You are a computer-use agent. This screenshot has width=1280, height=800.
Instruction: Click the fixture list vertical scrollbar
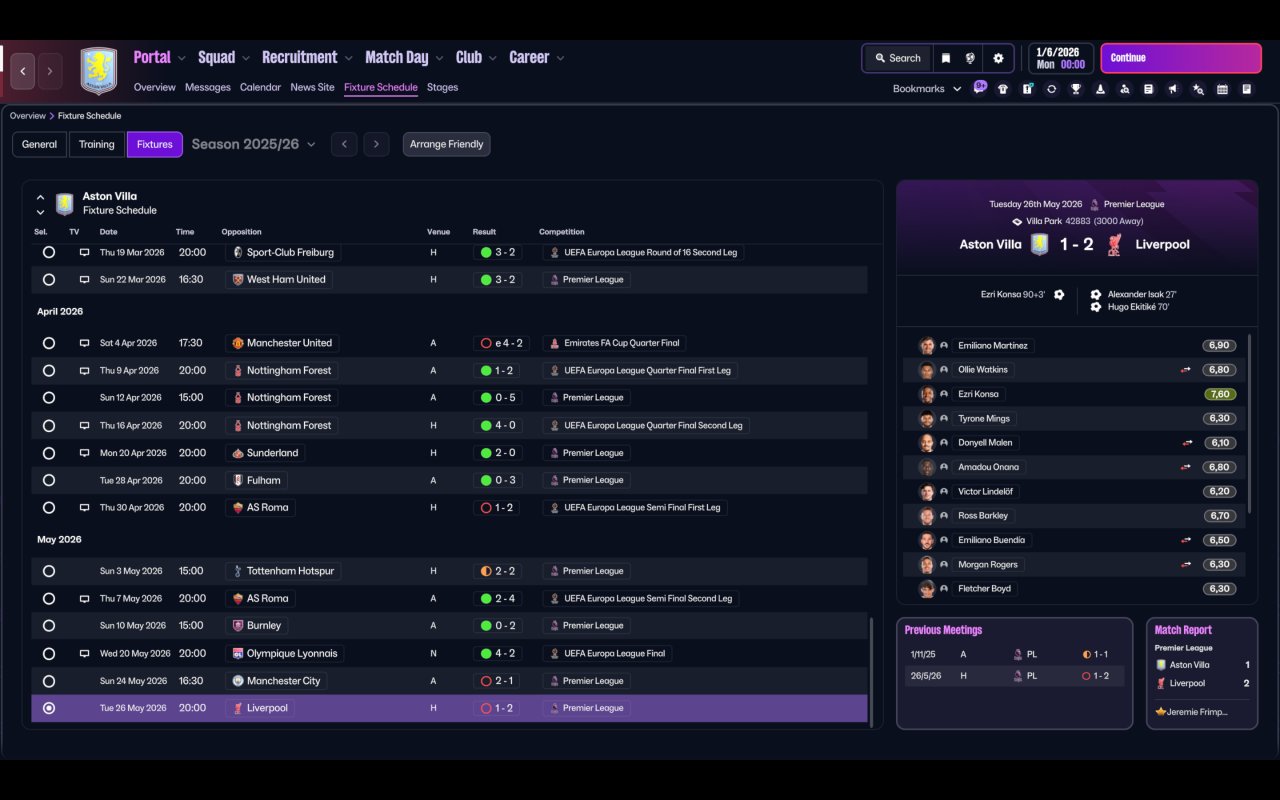coord(870,672)
